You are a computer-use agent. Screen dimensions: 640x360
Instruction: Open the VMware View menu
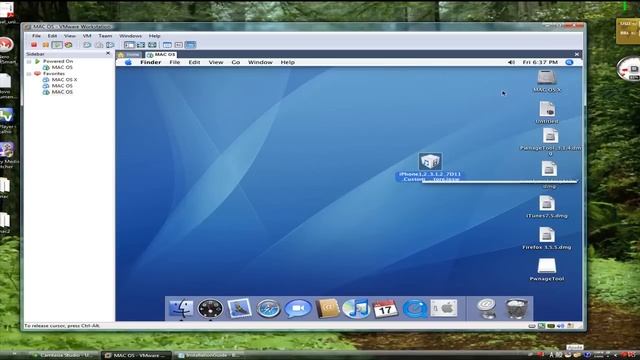pos(70,36)
